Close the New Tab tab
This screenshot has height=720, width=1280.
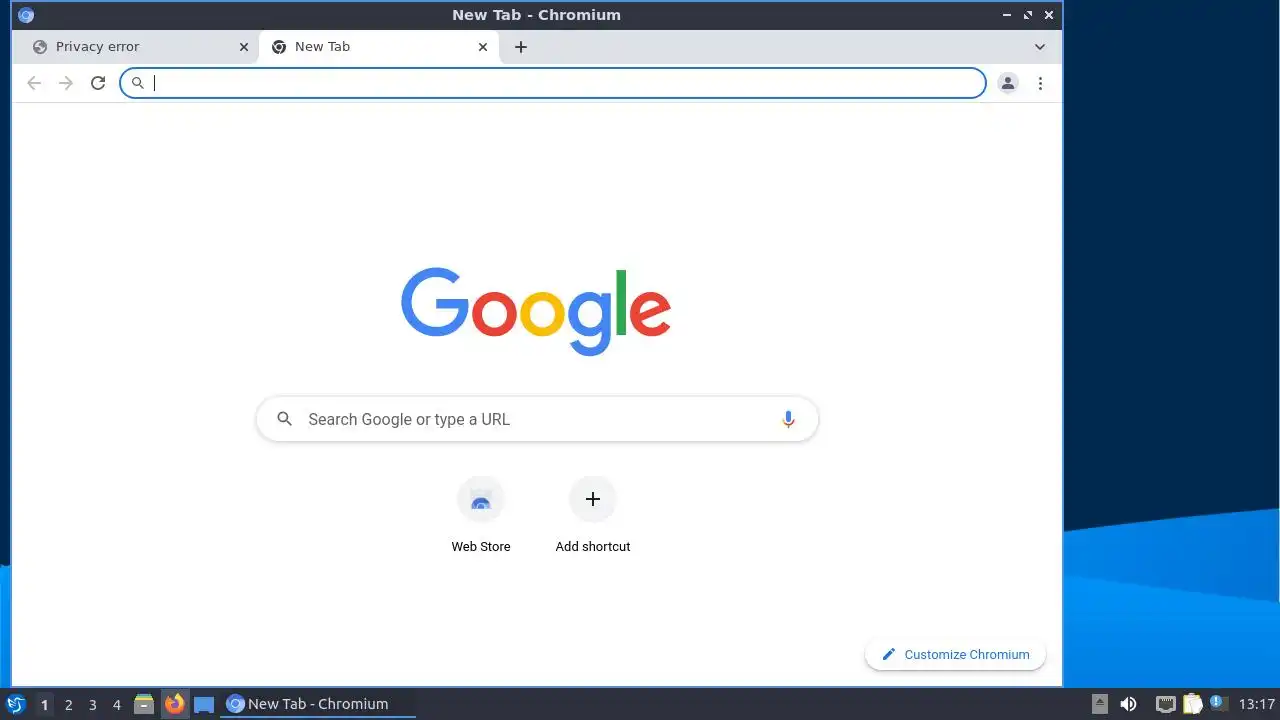coord(483,47)
